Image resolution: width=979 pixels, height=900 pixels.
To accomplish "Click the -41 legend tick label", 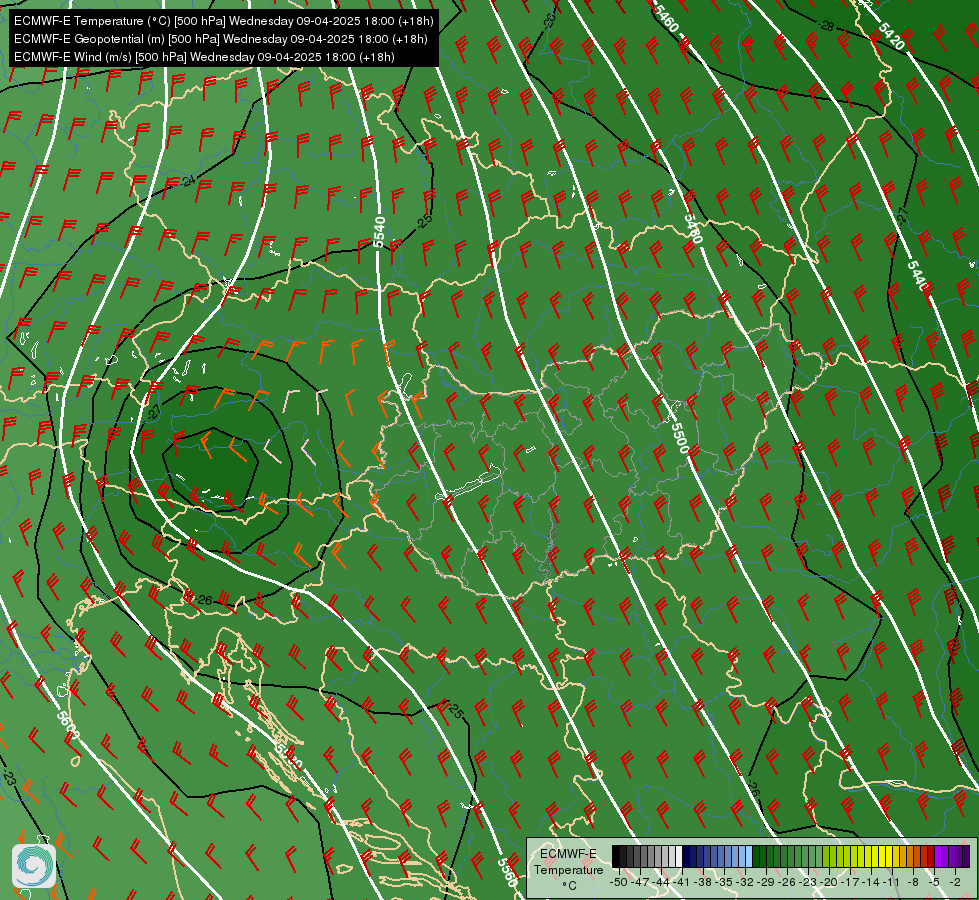I will 682,882.
